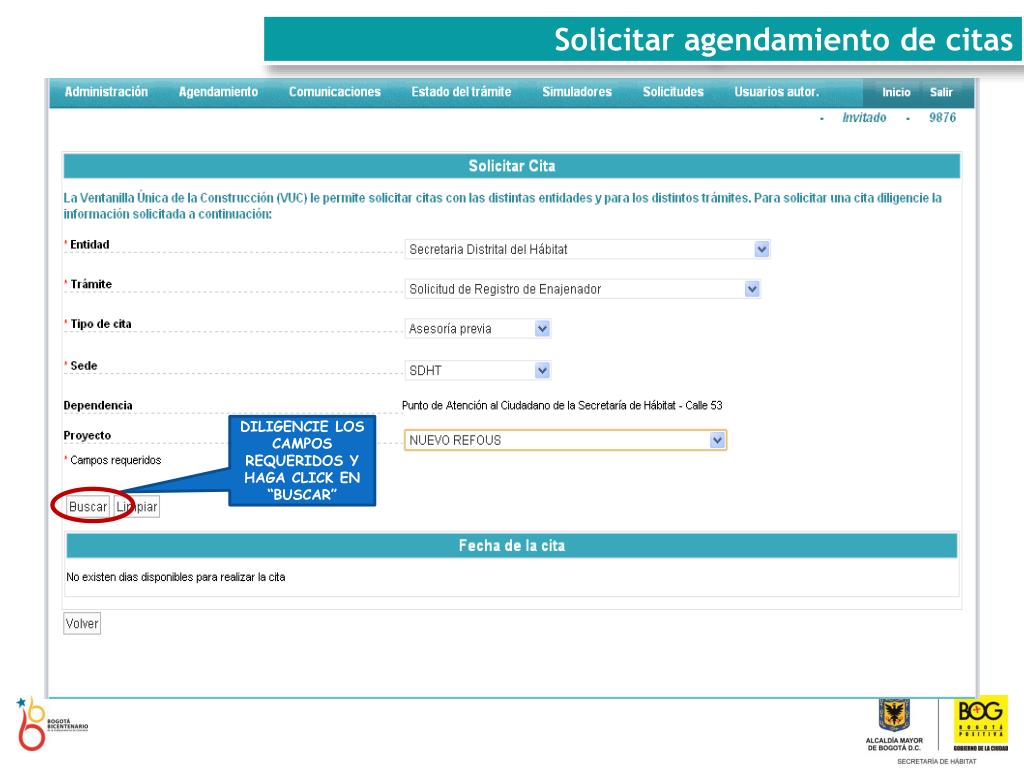
Task: Click the Alcaldía Mayor de Bogotá crest
Action: pyautogui.click(x=894, y=725)
